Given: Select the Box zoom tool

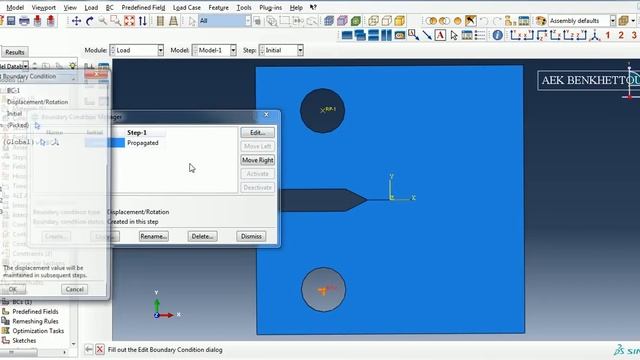Looking at the screenshot, I should tap(116, 21).
